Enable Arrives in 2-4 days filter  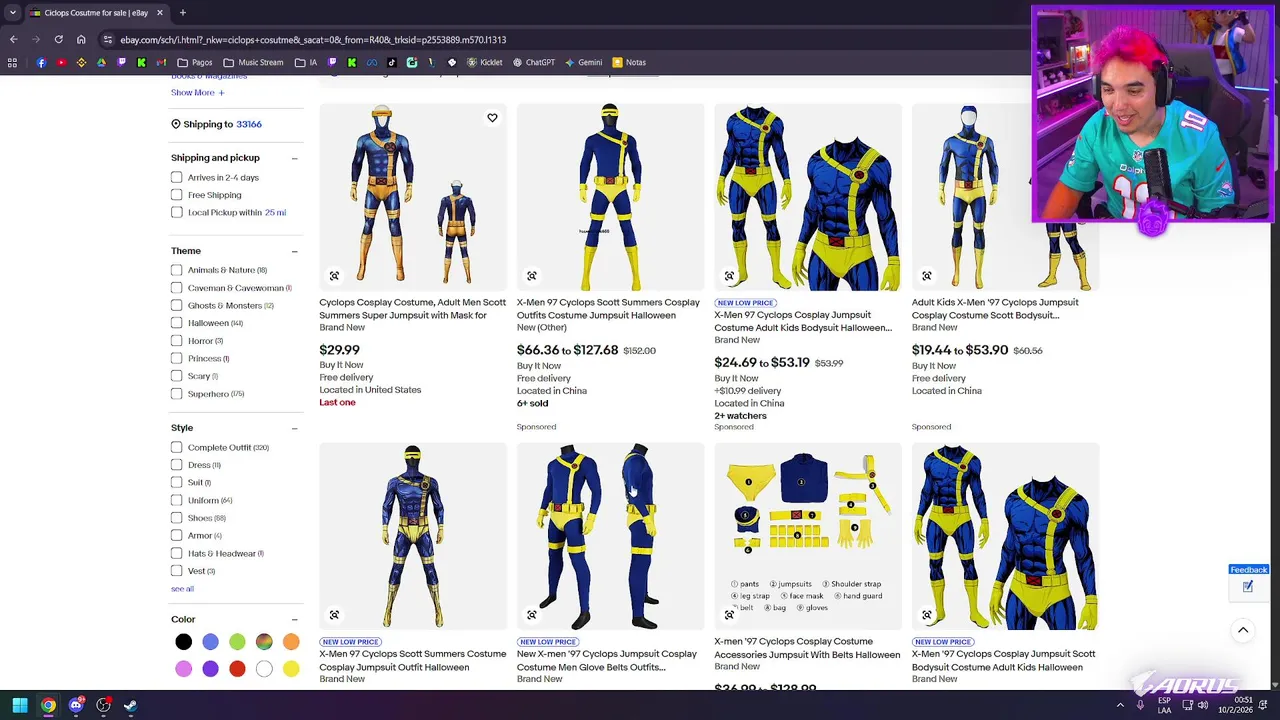[x=177, y=177]
